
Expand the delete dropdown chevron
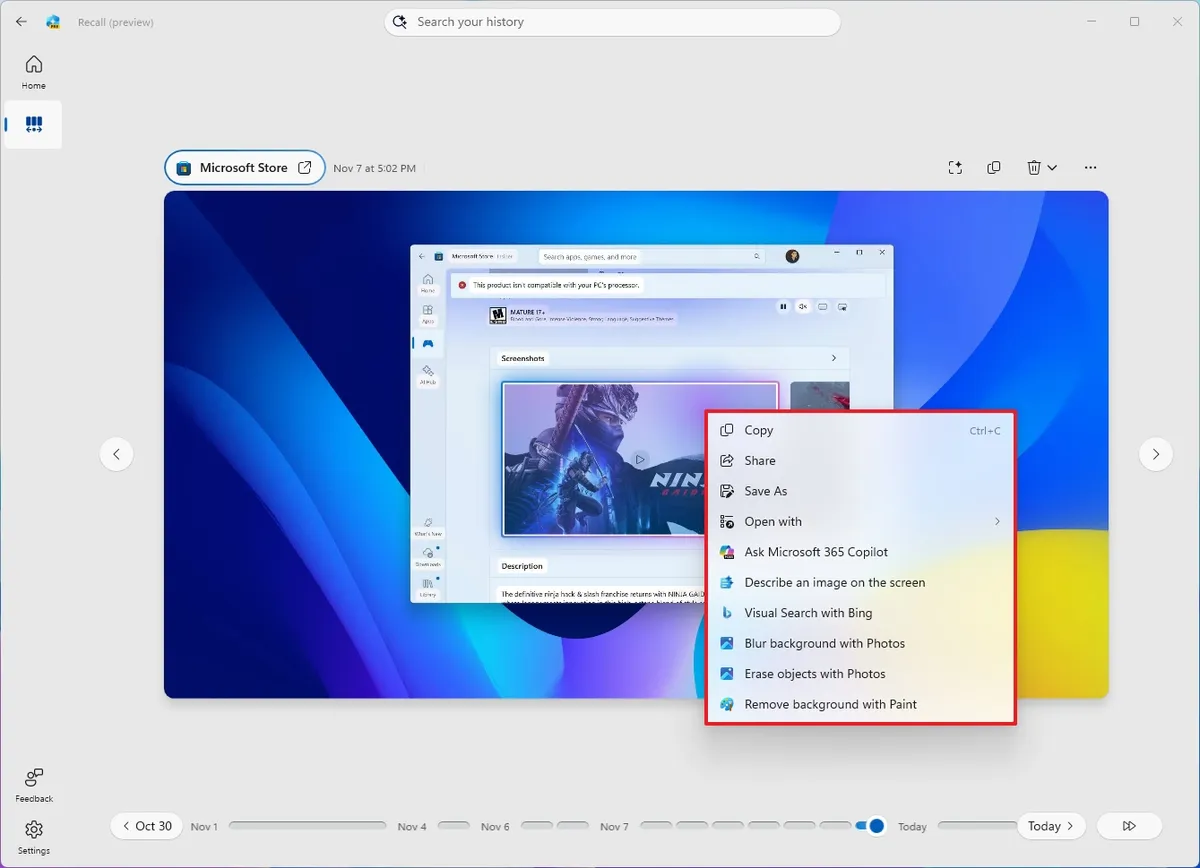click(1051, 167)
